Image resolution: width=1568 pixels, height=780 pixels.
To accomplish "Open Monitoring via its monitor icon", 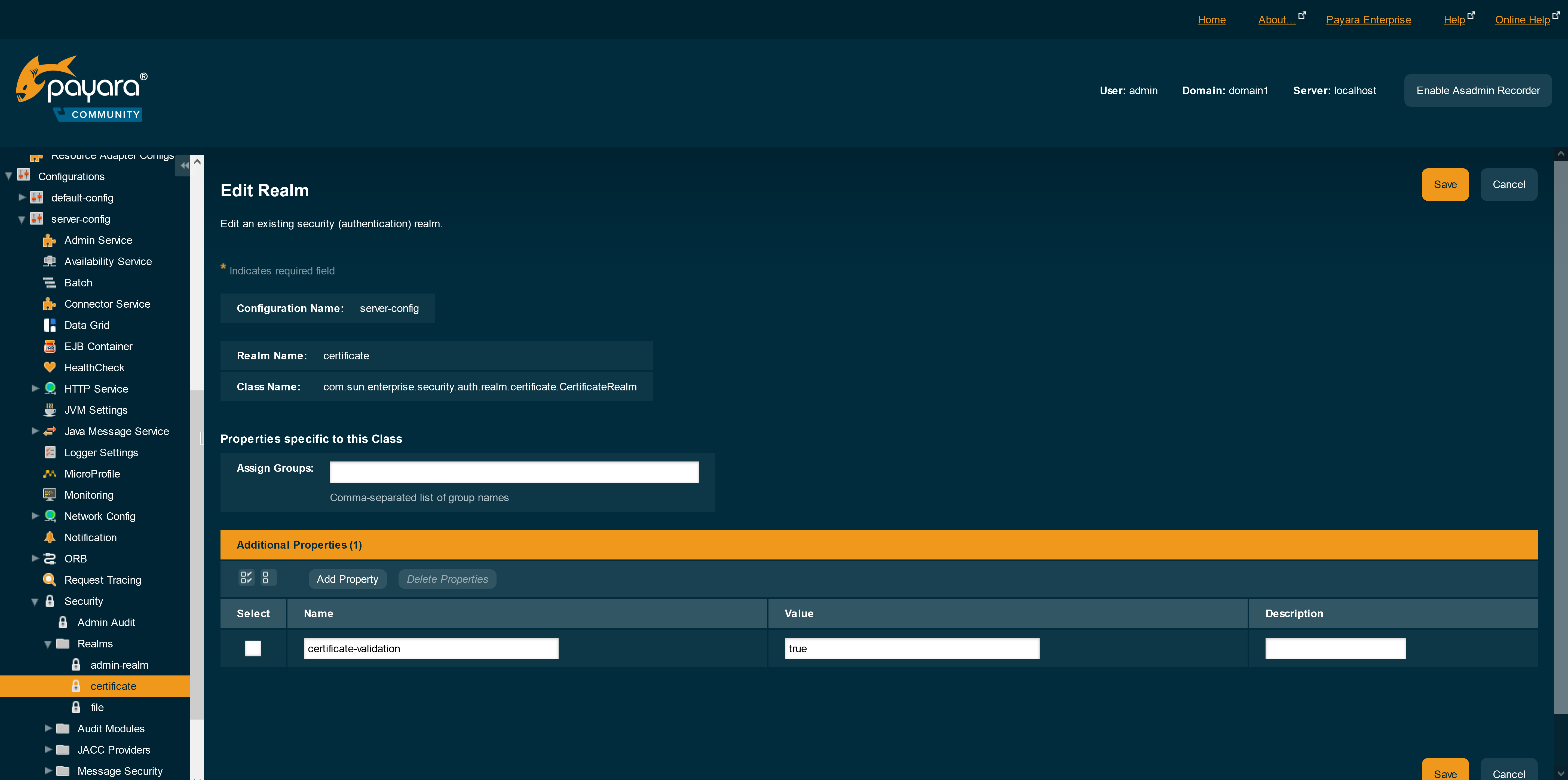I will pyautogui.click(x=49, y=494).
